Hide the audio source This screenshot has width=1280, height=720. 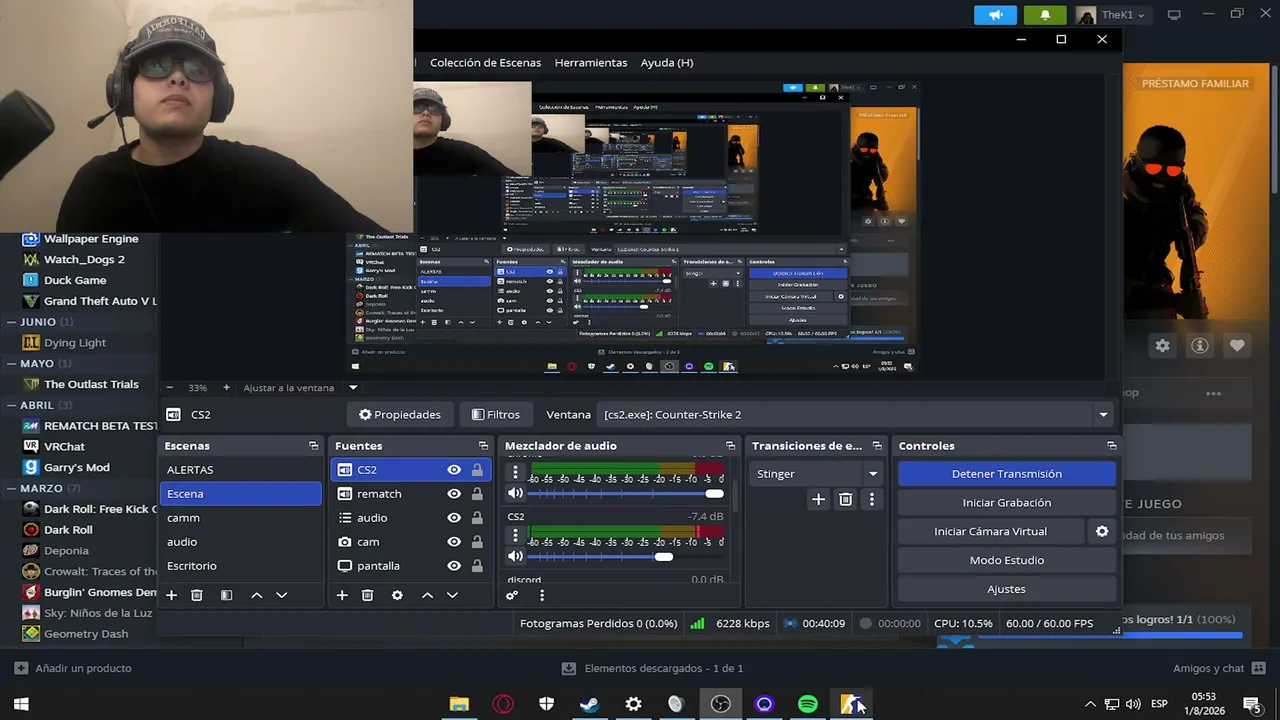[x=454, y=518]
